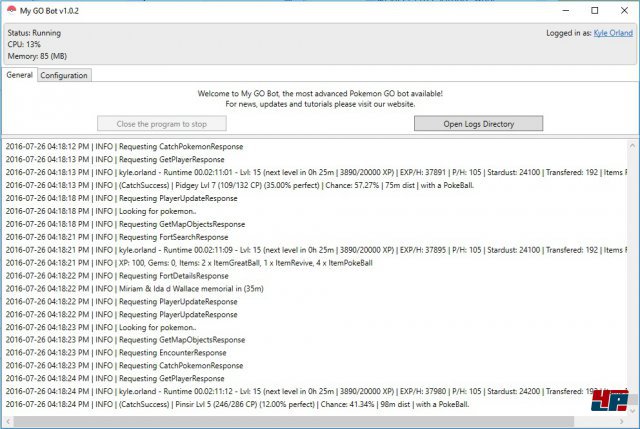This screenshot has height=429, width=640.
Task: Select the Pidgey Lvl 7 CatchSuccess log line
Action: tap(240, 185)
